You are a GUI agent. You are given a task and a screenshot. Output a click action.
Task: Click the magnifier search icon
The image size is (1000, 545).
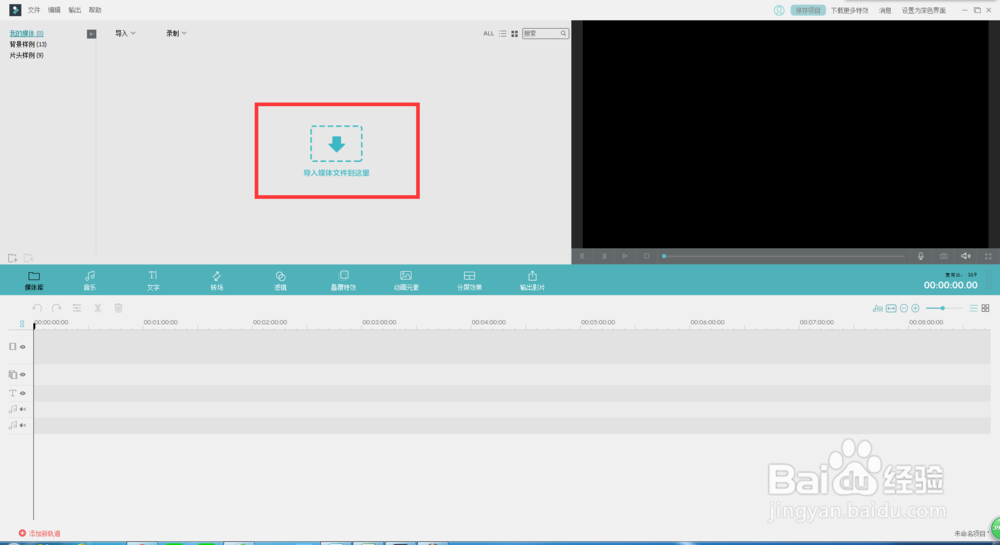[x=563, y=33]
